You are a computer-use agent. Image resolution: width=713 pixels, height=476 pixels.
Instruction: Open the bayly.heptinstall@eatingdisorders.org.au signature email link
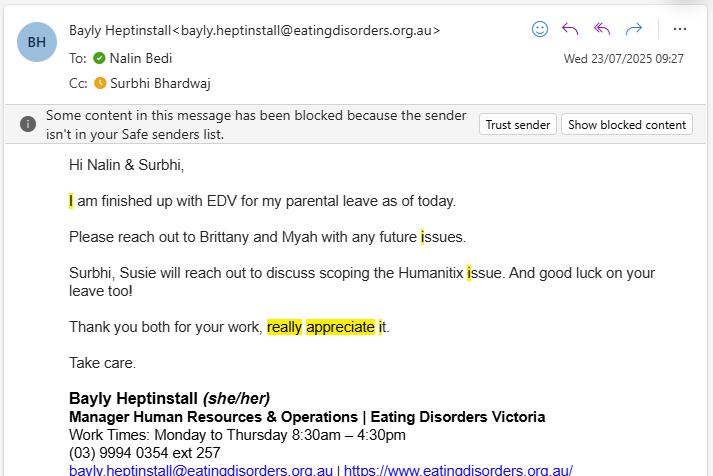[x=201, y=470]
